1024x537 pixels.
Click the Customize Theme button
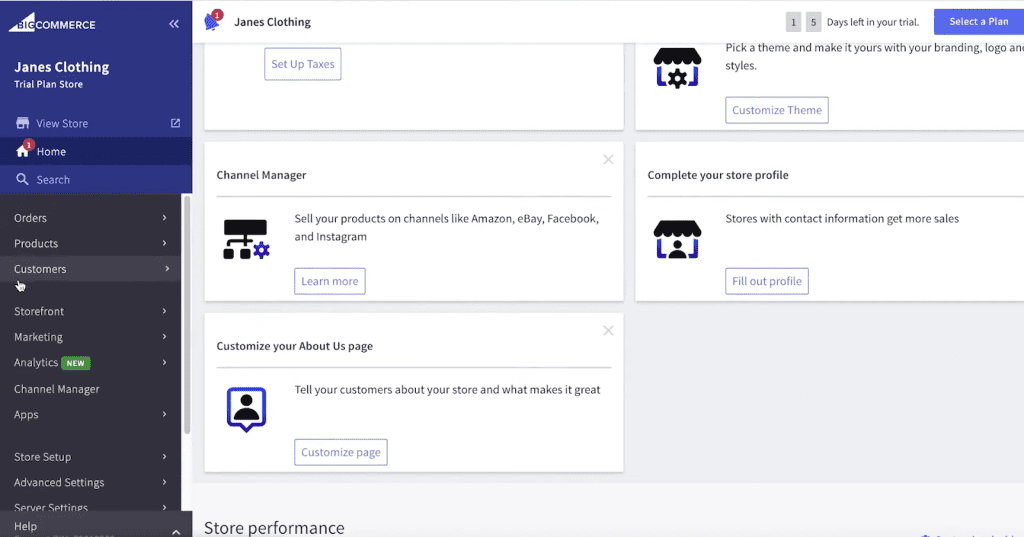776,110
